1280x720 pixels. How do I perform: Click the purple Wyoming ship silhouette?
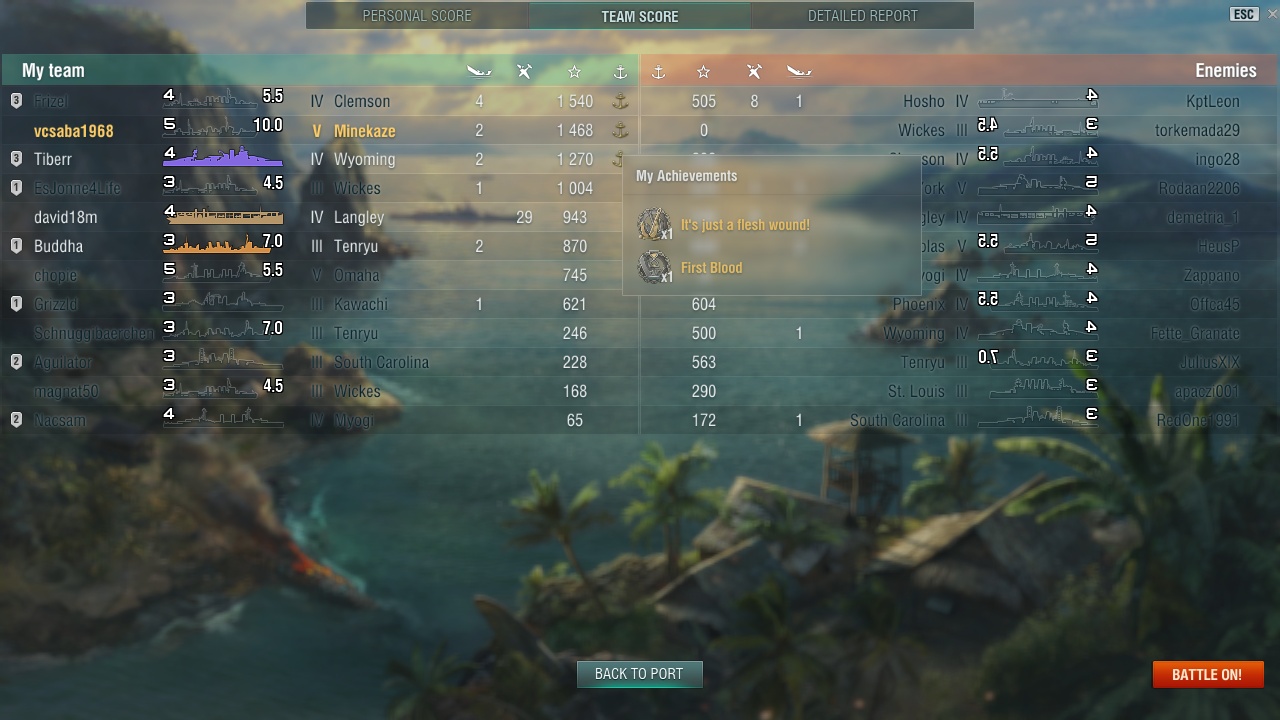[224, 157]
